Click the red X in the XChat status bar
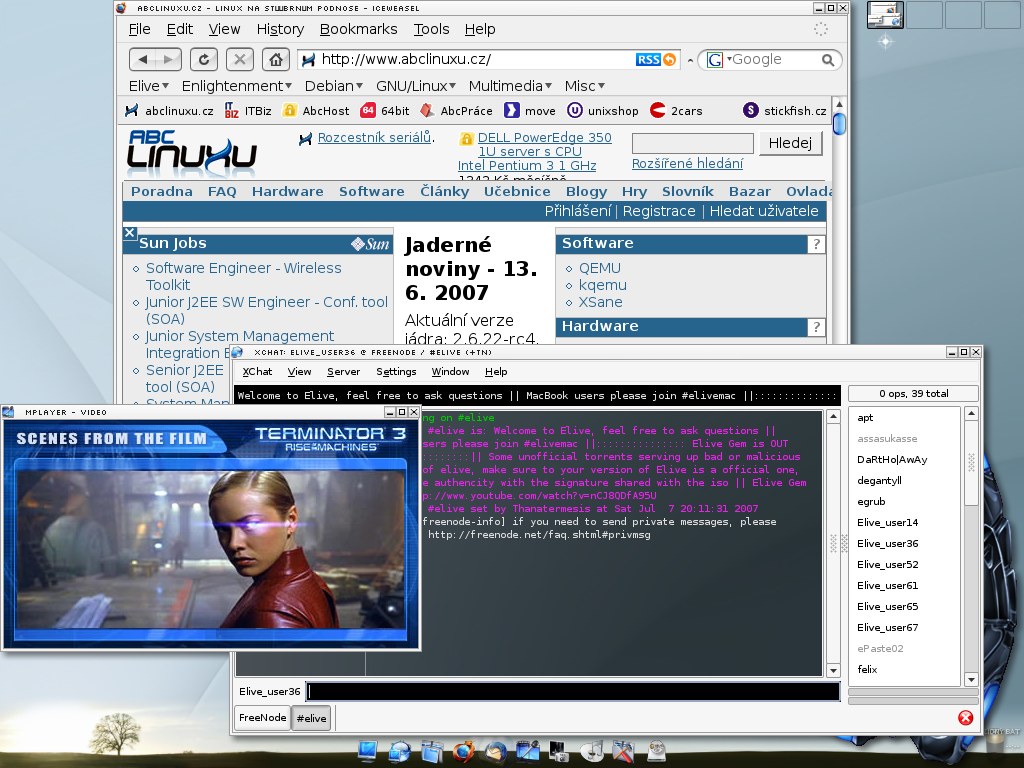The image size is (1024, 768). point(965,718)
